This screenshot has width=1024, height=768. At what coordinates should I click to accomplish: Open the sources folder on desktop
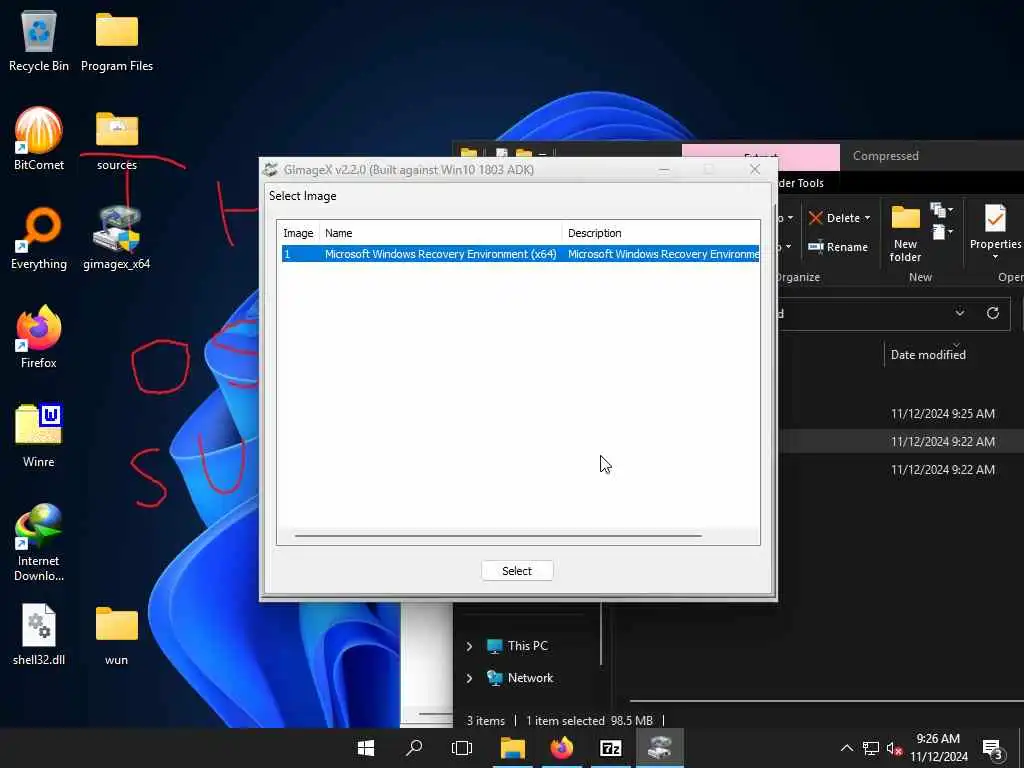pyautogui.click(x=117, y=140)
